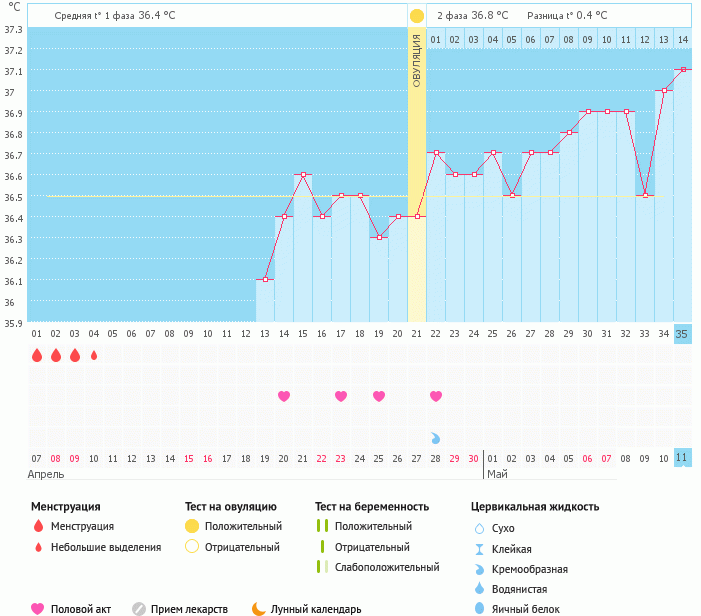Click the heart marker on cycle day 14
701x616 pixels.
tap(284, 396)
